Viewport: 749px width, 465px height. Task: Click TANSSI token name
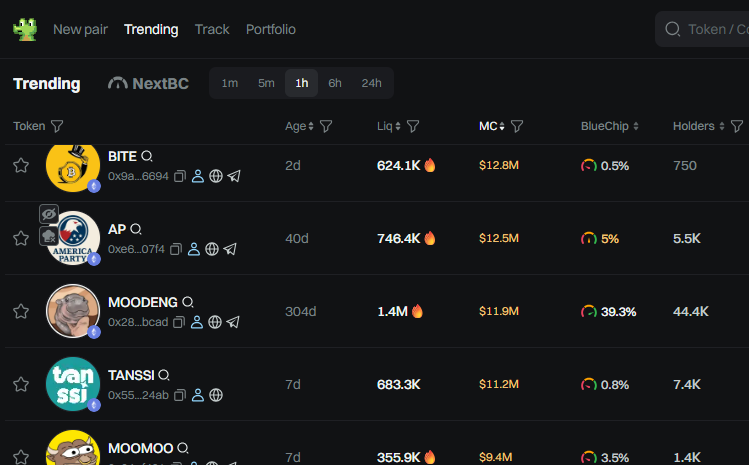pos(131,375)
